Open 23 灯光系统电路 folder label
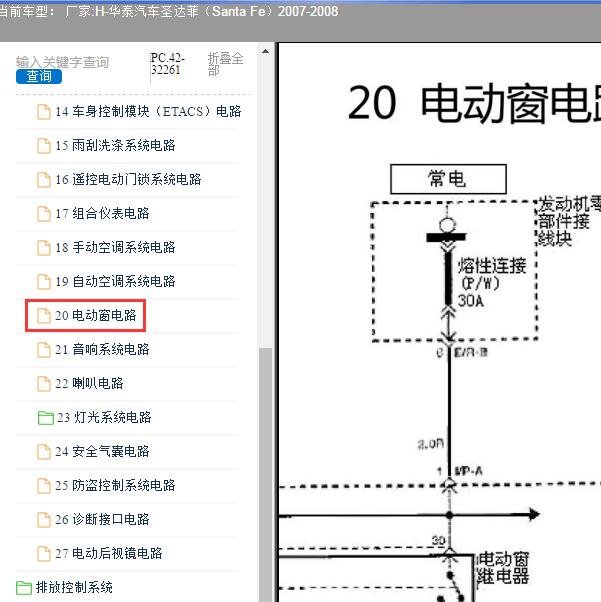Image resolution: width=601 pixels, height=602 pixels. pos(104,417)
